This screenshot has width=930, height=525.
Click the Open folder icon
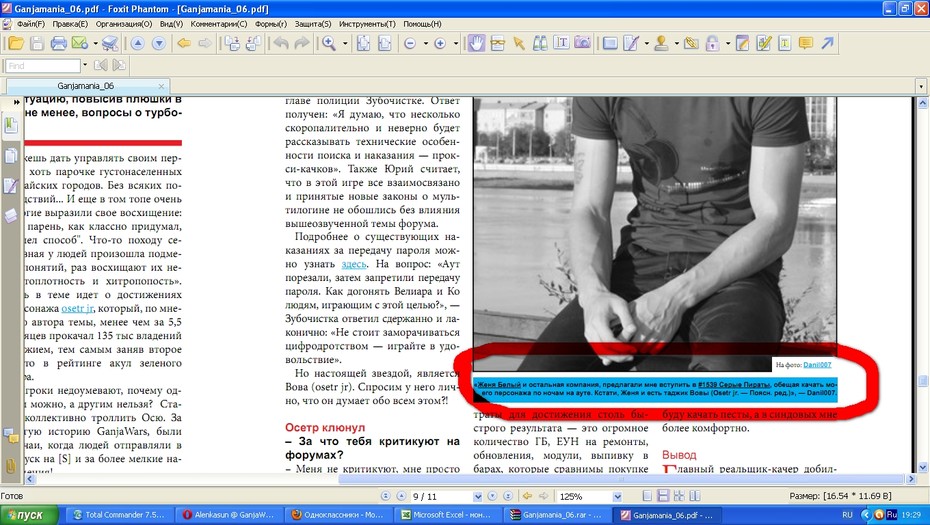point(16,43)
